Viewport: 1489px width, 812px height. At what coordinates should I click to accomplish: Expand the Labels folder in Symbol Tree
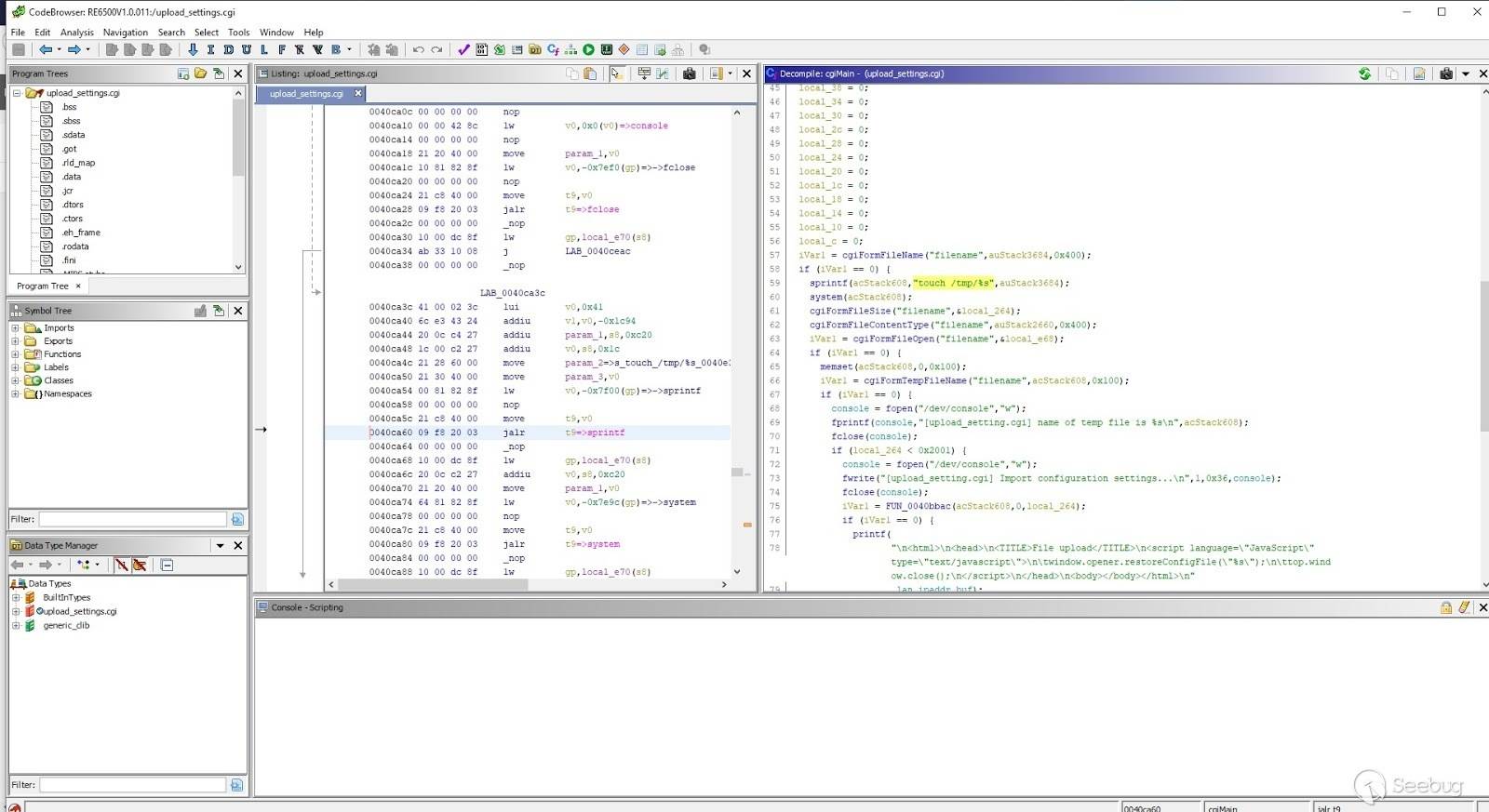[x=15, y=367]
